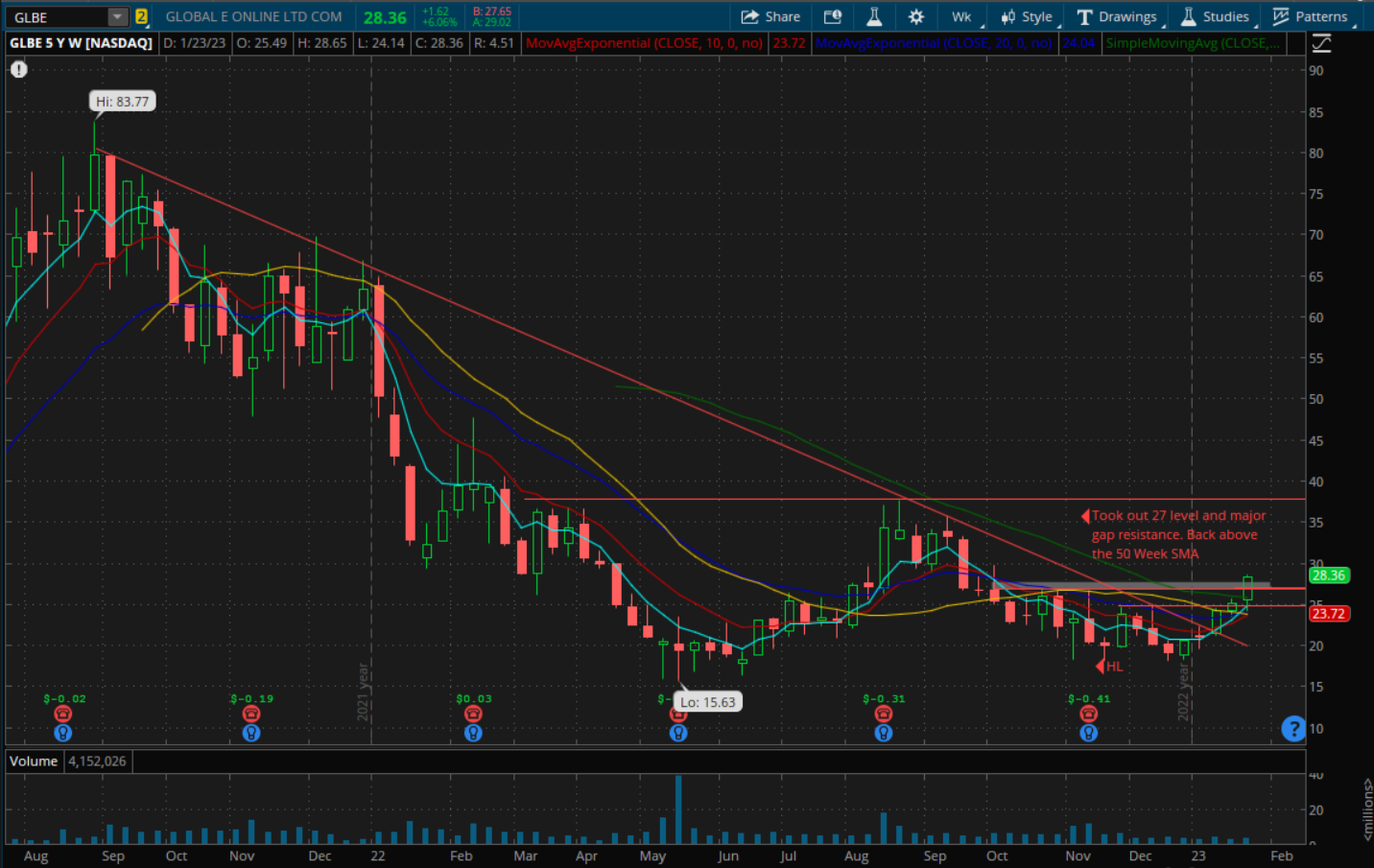Open the Studies menu

[x=1215, y=16]
